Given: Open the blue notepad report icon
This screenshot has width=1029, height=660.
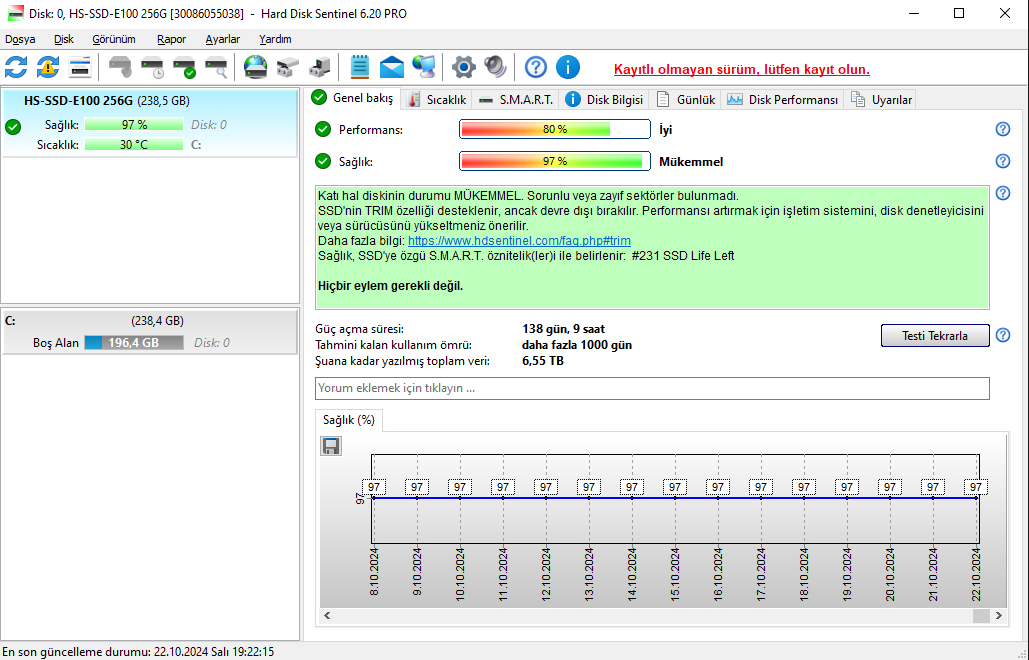Looking at the screenshot, I should tap(360, 67).
